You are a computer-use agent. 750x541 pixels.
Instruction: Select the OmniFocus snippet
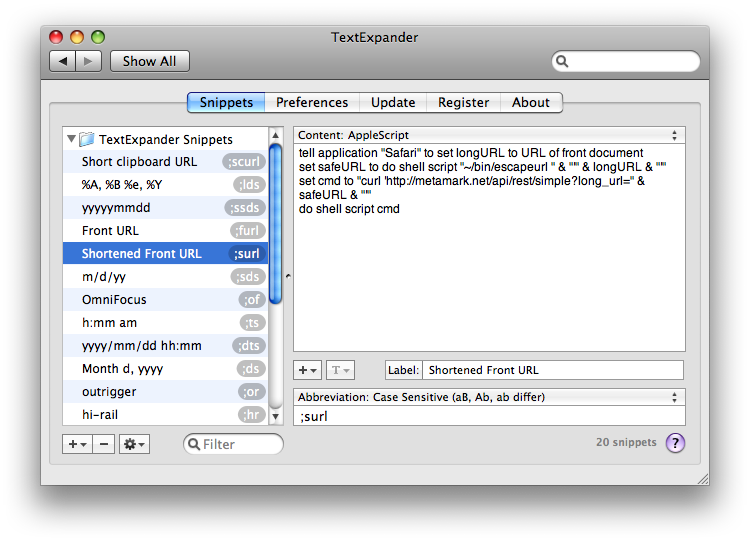[165, 299]
